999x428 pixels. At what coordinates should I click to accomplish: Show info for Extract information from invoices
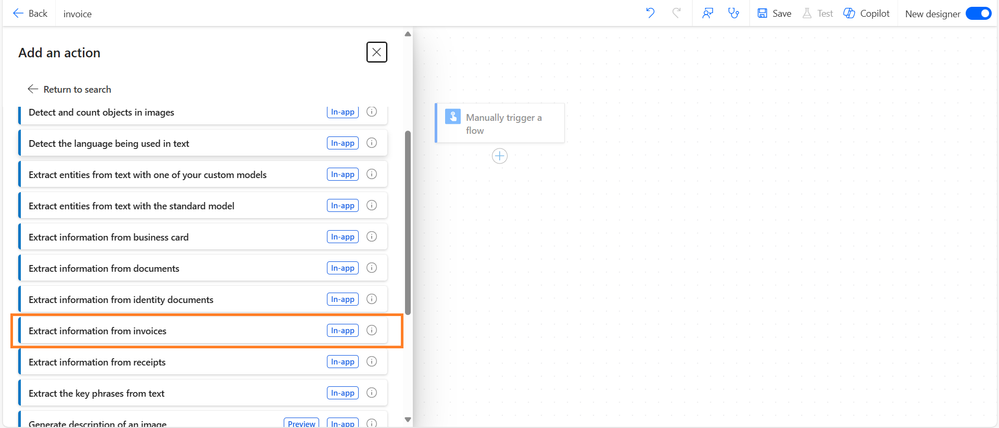tap(372, 331)
